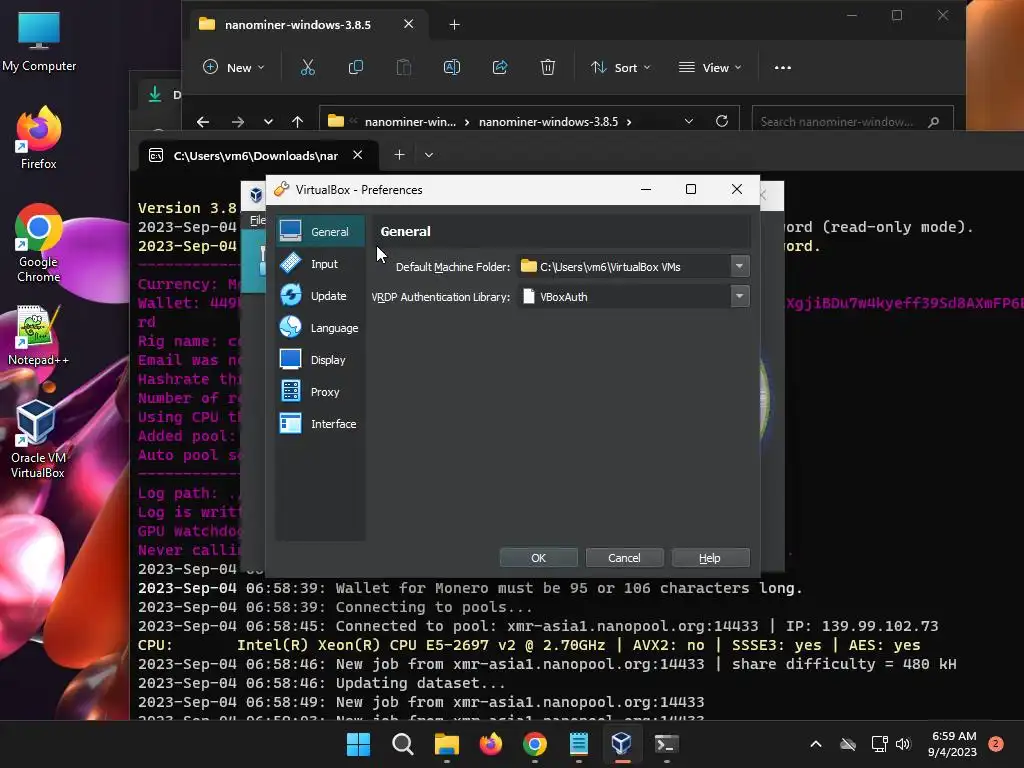Viewport: 1024px width, 768px height.
Task: Click Paste icon in File Explorer toolbar
Action: tap(404, 67)
